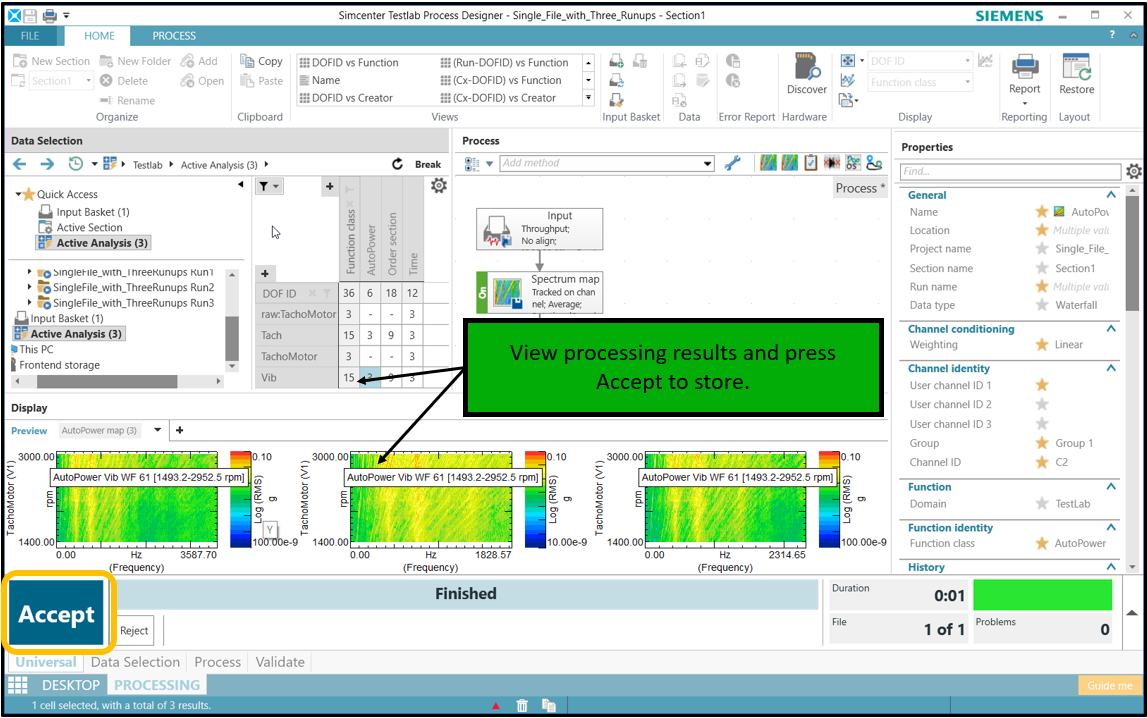The image size is (1147, 718).
Task: Collapse the Channel conditioning section
Action: 1111,329
